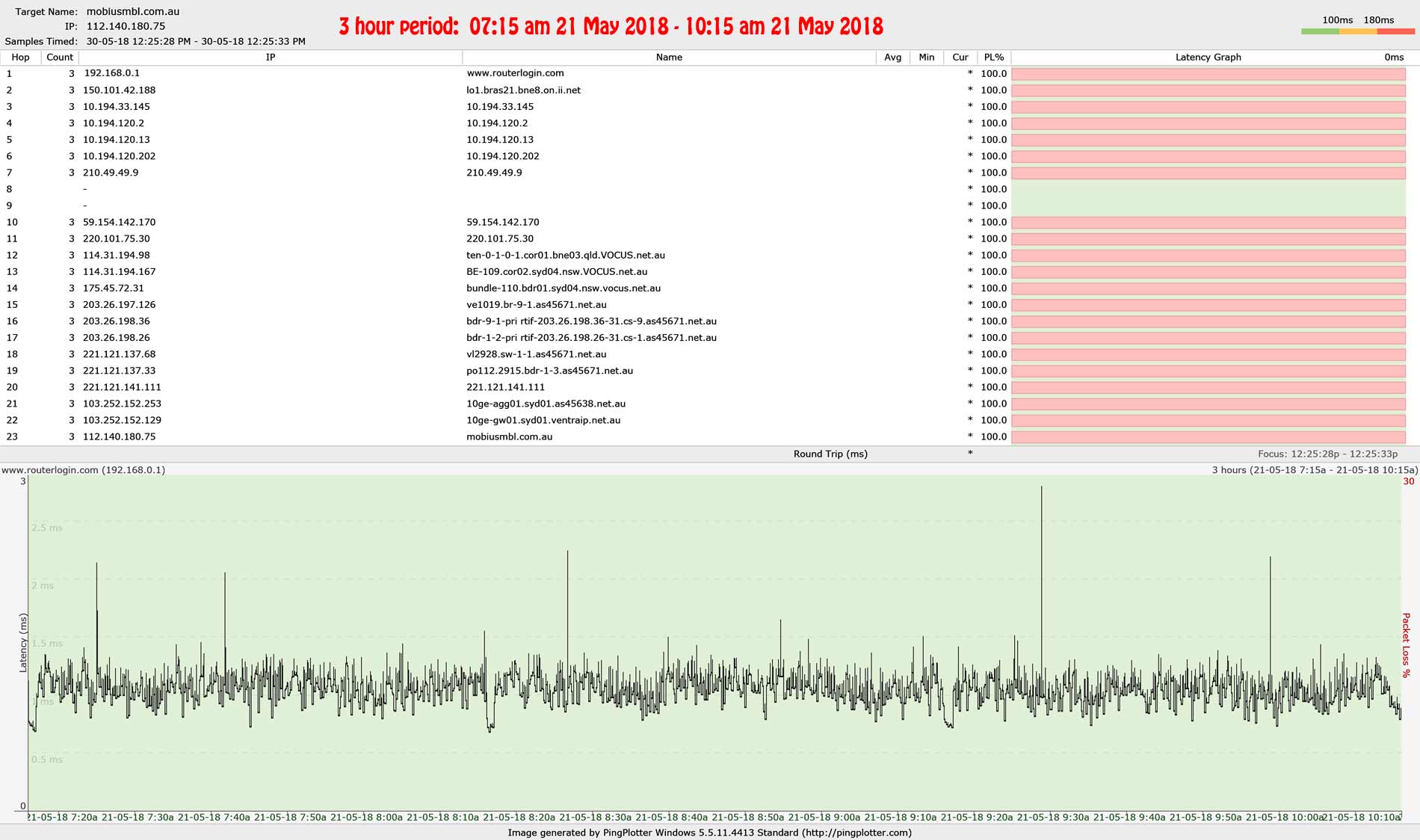The width and height of the screenshot is (1420, 840).
Task: Click the Cur column header
Action: point(960,58)
